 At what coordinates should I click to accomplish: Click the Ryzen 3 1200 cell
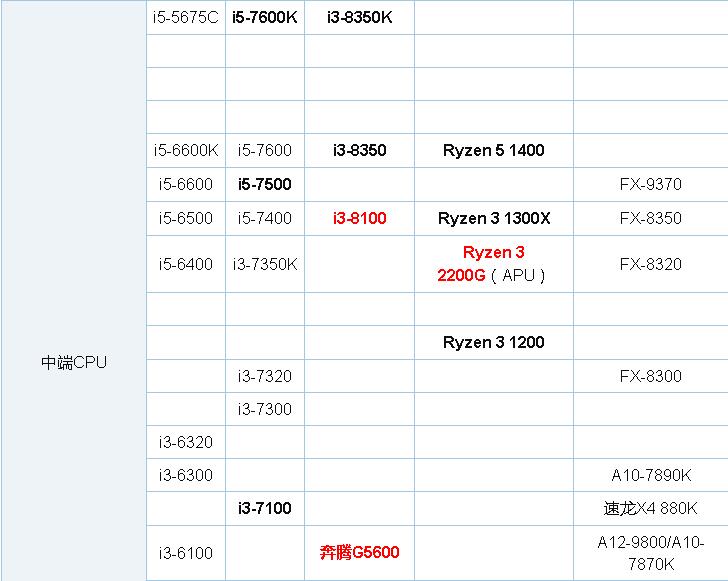pyautogui.click(x=493, y=342)
